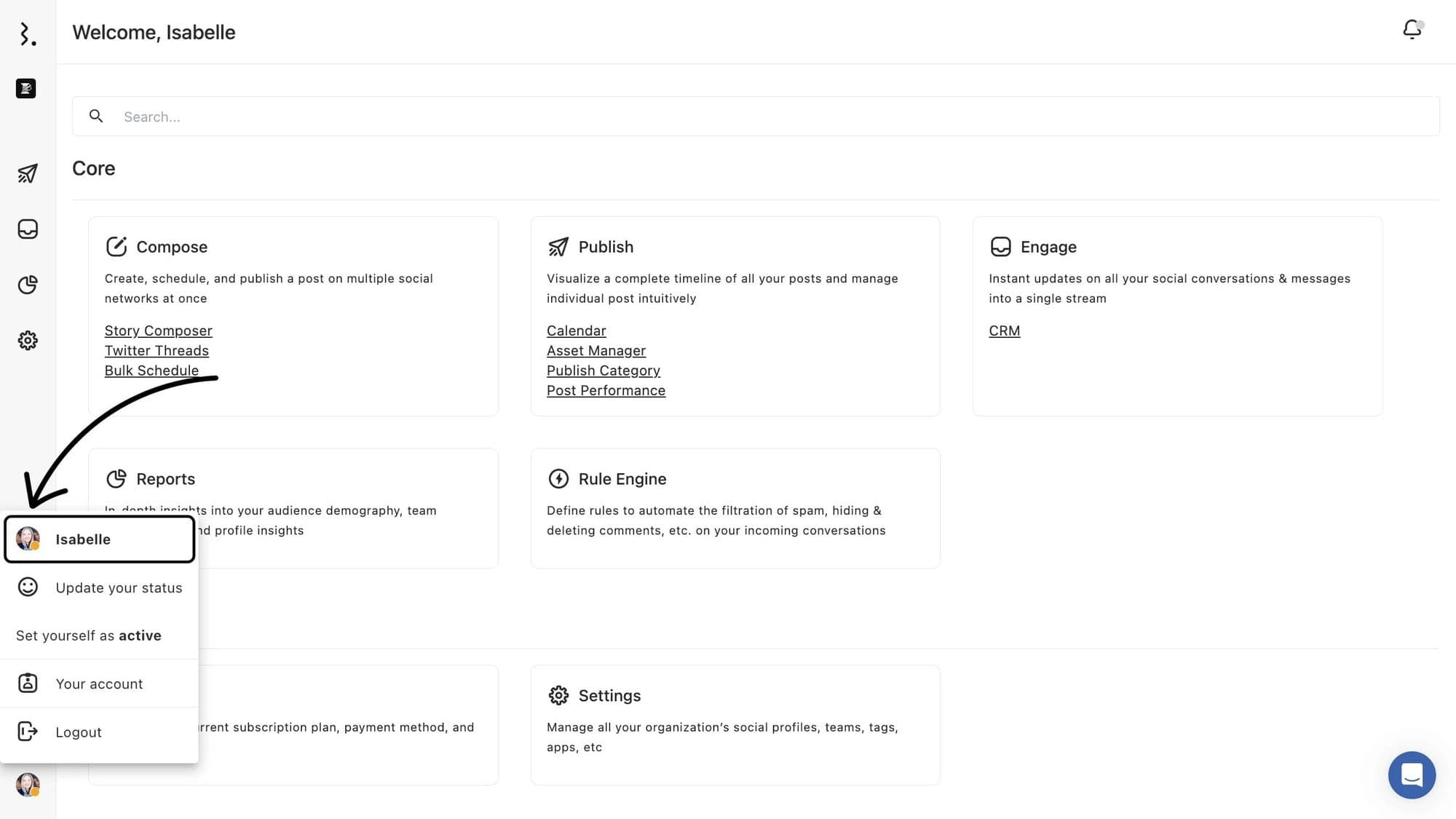Expand the Compose card options

171,246
